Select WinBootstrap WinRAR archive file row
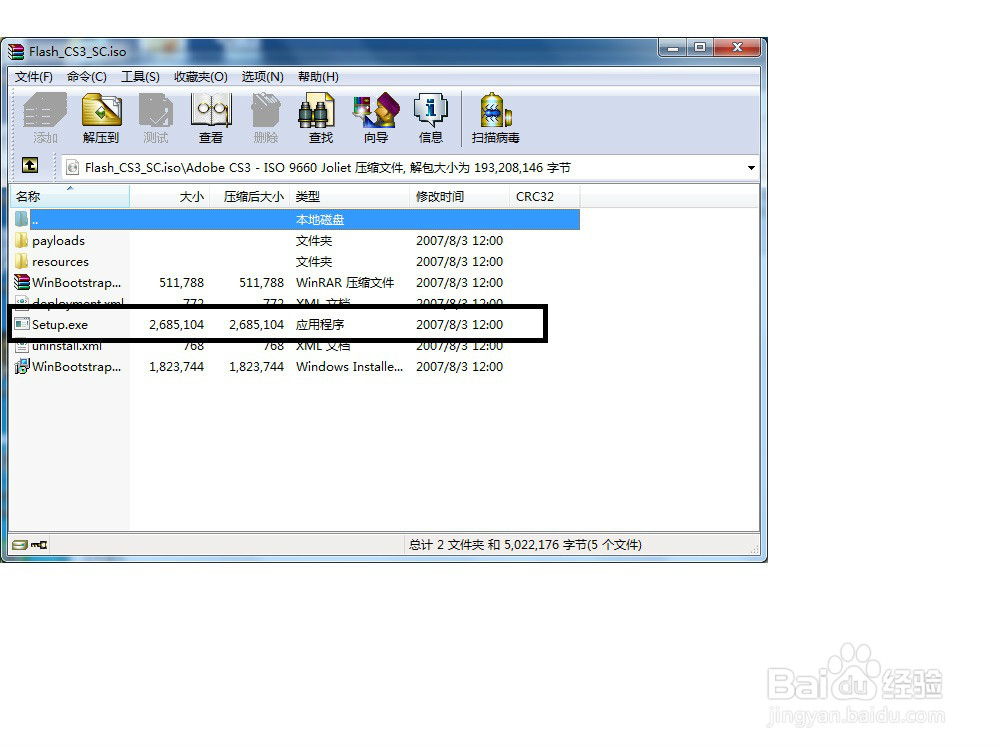1000x750 pixels. [295, 283]
